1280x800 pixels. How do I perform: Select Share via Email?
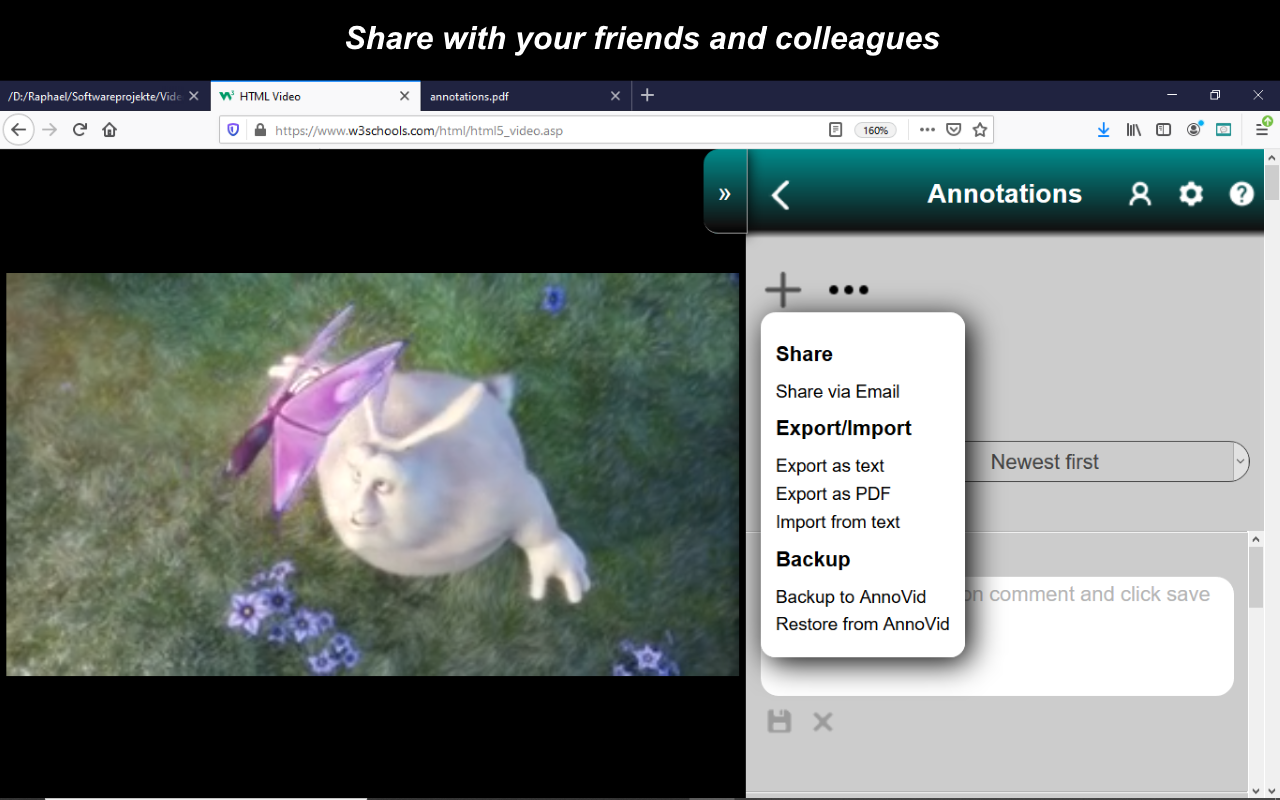838,391
